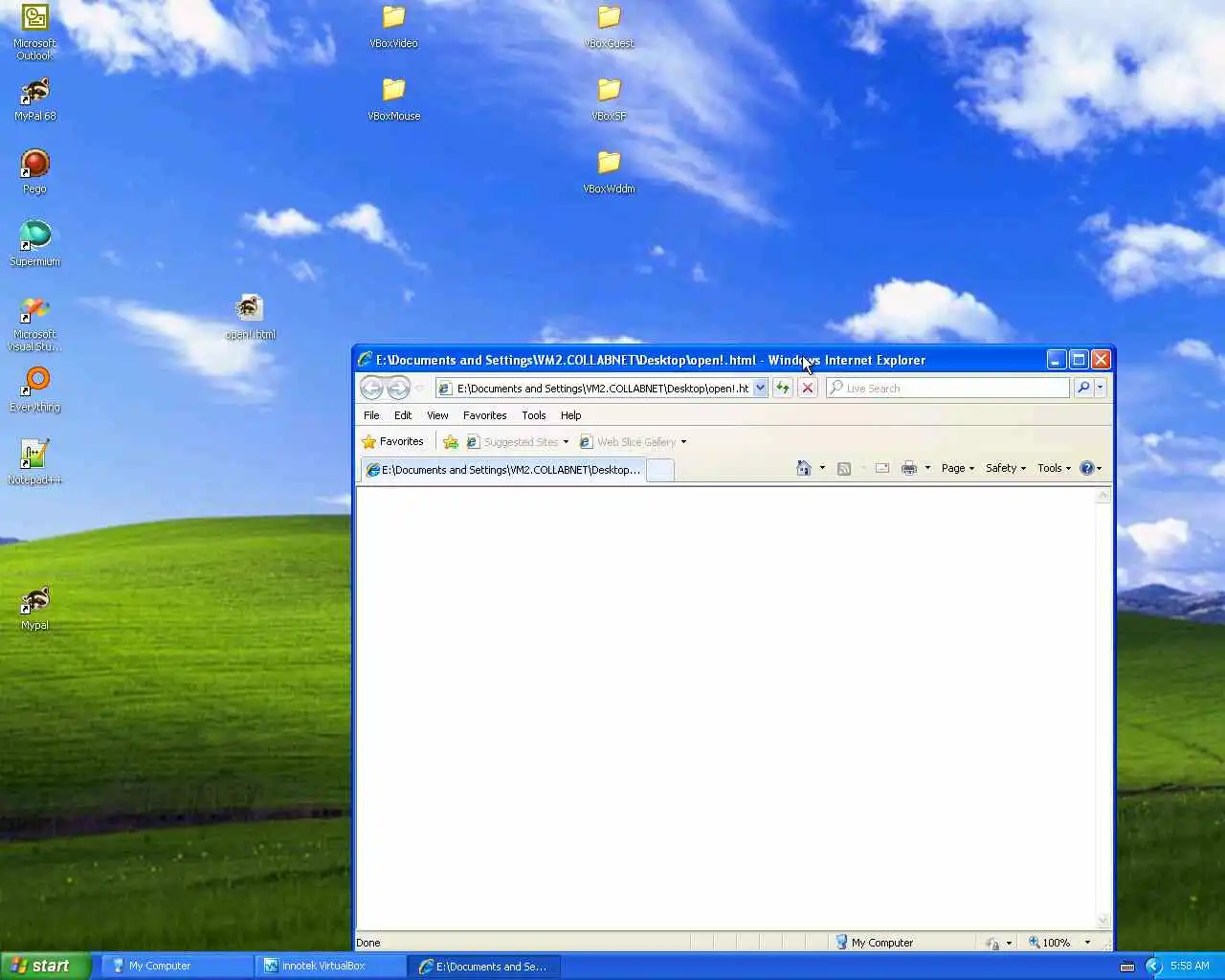Select the VBoxSF folder
Viewport: 1225px width, 980px height.
point(609,100)
